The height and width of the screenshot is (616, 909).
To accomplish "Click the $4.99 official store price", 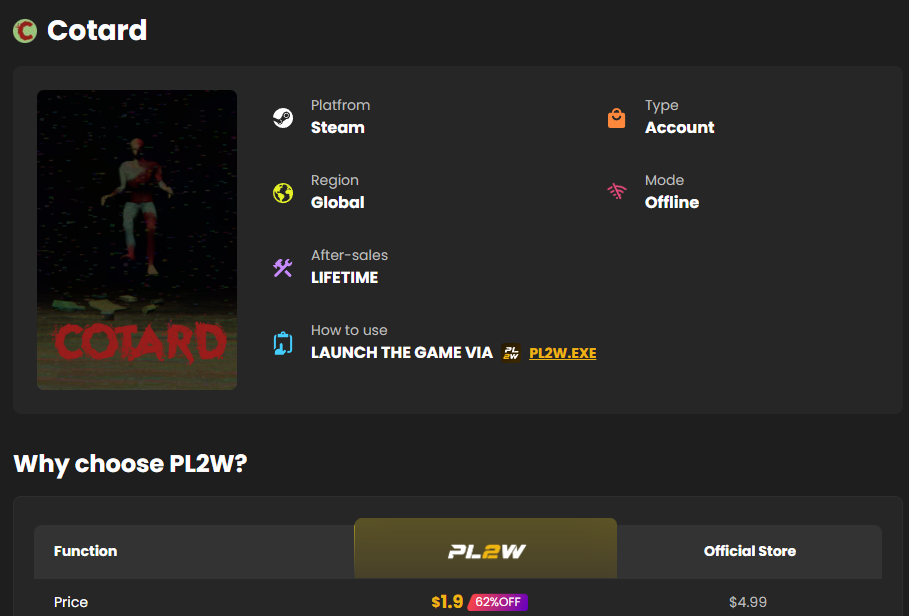I will (x=748, y=602).
